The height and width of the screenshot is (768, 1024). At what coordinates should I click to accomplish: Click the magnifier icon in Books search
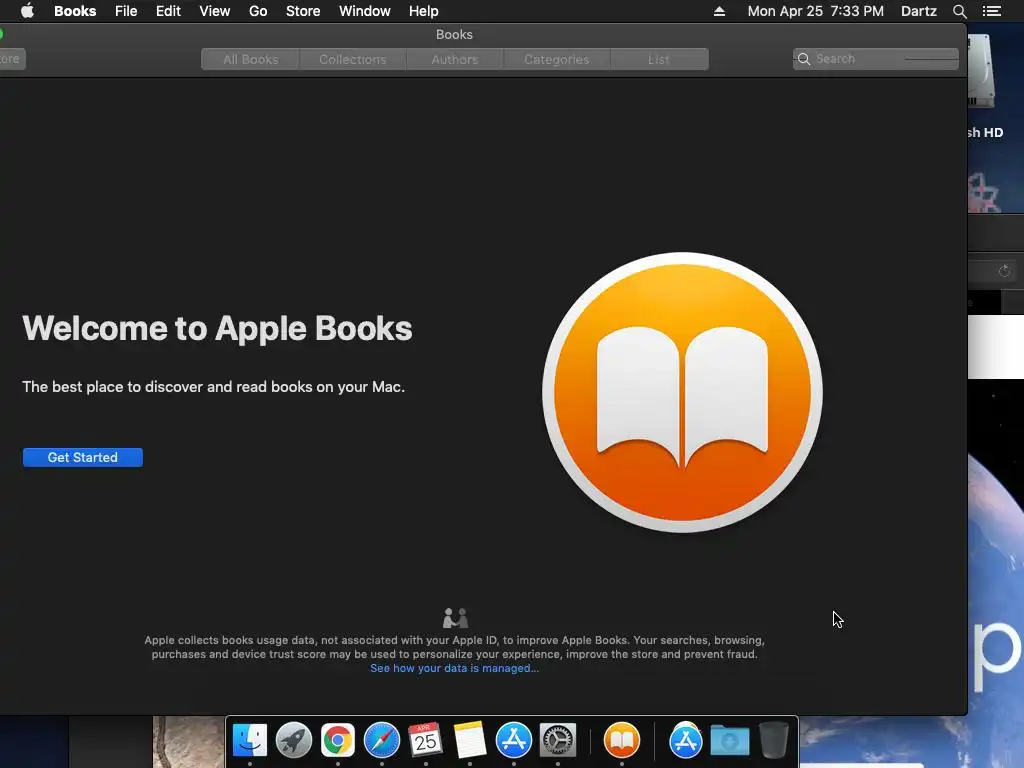coord(804,59)
